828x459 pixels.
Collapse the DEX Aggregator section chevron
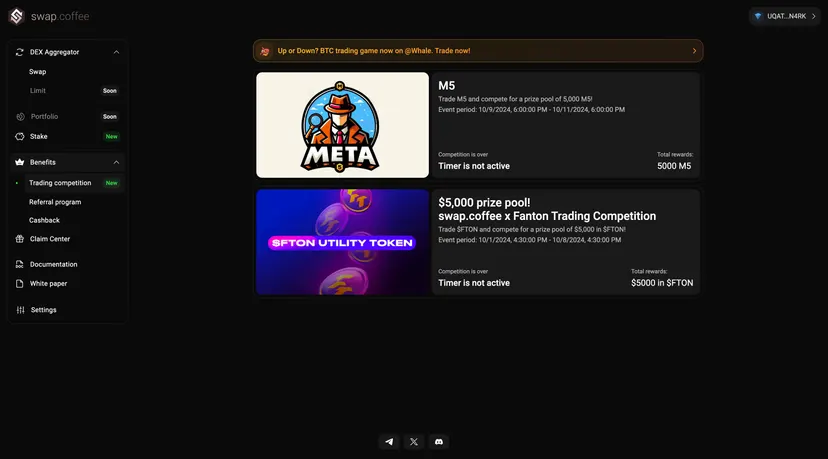pos(116,52)
